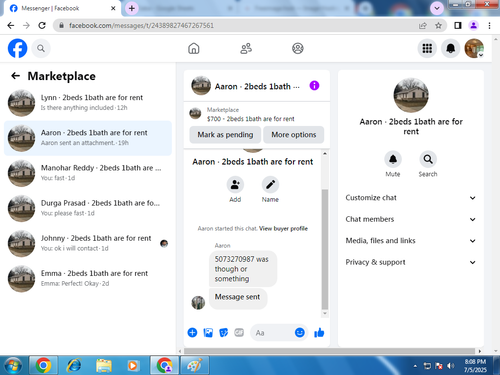Choose a GIF icon in composer
This screenshot has width=500, height=375.
point(239,332)
